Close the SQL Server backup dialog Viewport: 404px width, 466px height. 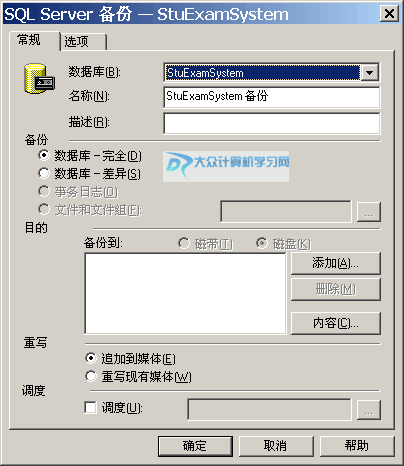(x=389, y=14)
